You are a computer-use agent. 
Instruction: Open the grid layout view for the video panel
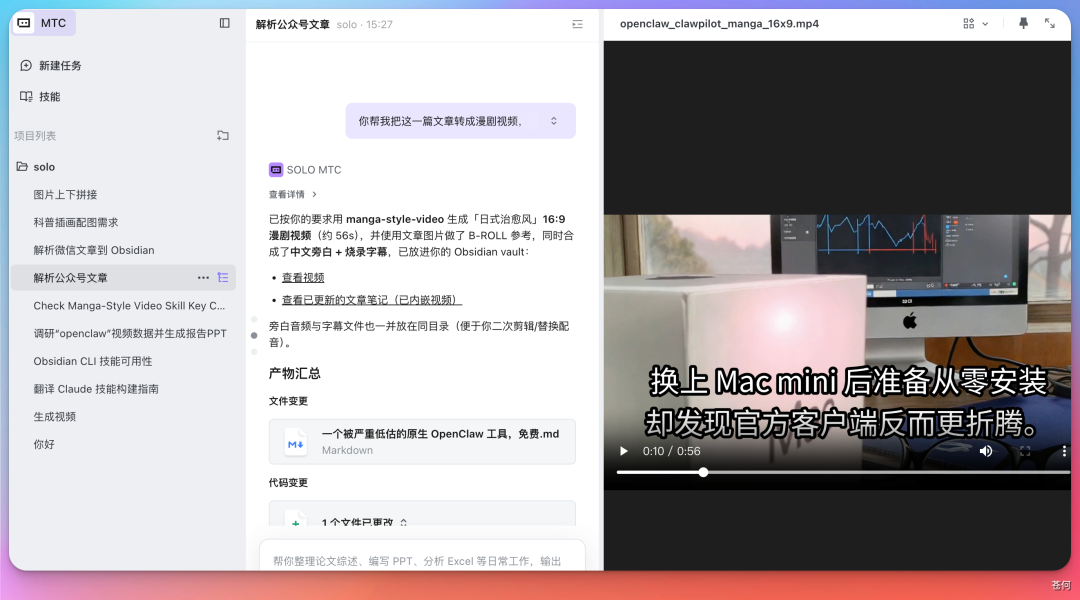pos(967,22)
